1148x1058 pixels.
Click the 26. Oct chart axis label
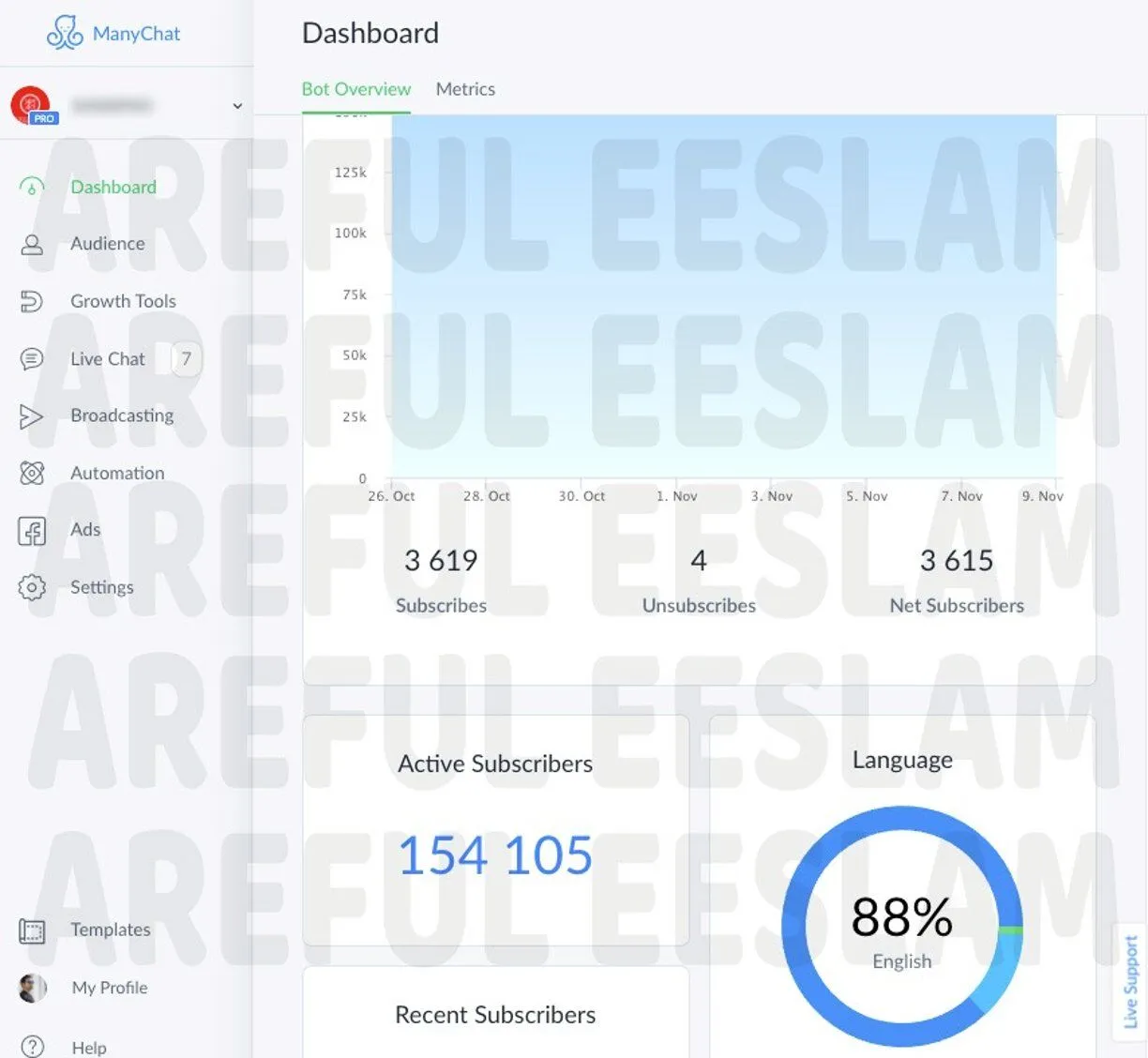[x=391, y=496]
